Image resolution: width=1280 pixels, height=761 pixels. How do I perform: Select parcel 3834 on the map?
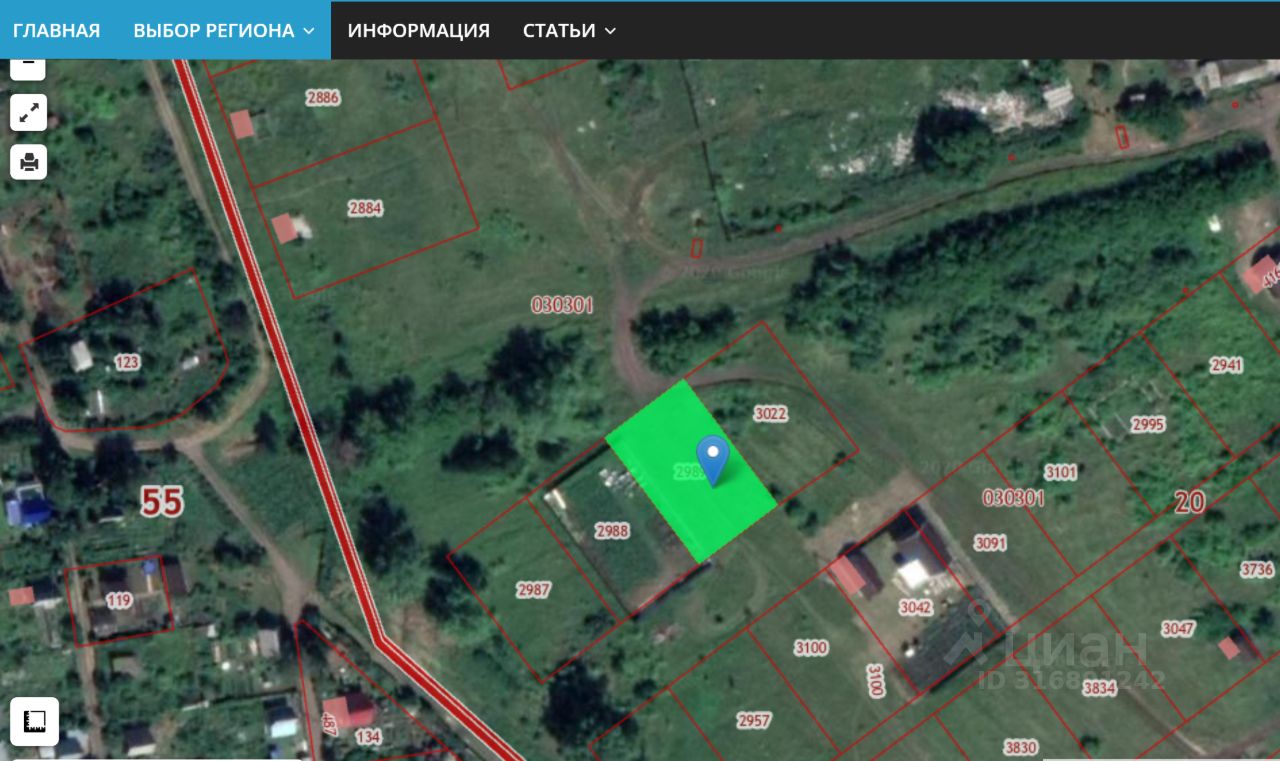(1098, 687)
